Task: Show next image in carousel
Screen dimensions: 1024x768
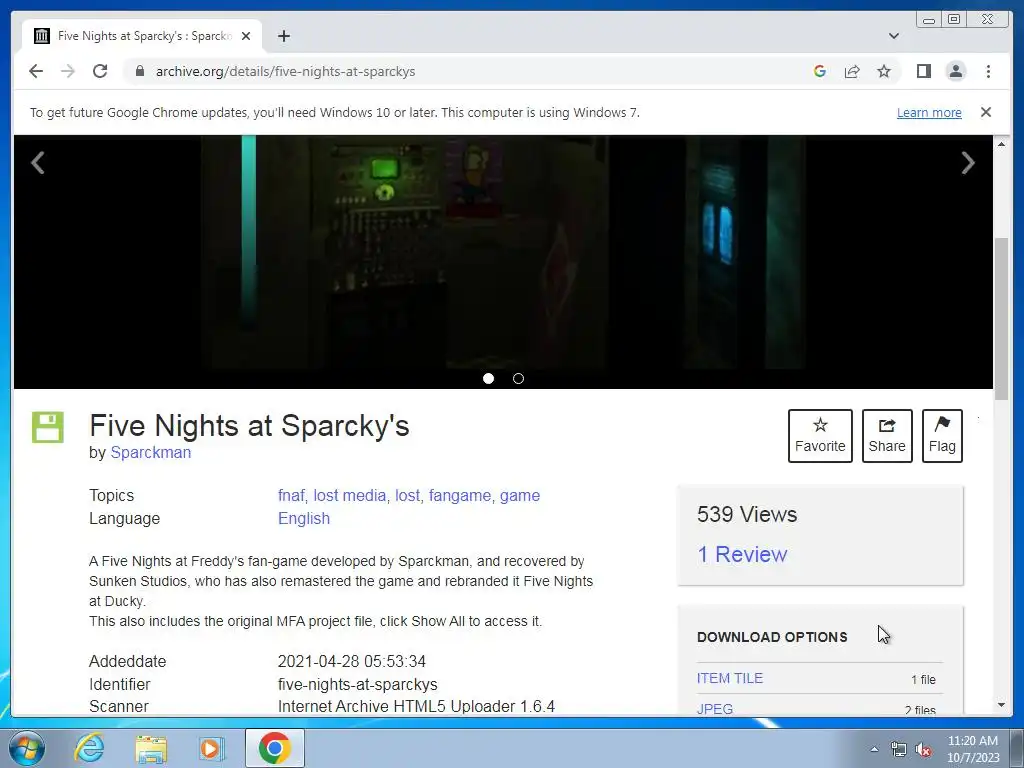Action: coord(968,163)
